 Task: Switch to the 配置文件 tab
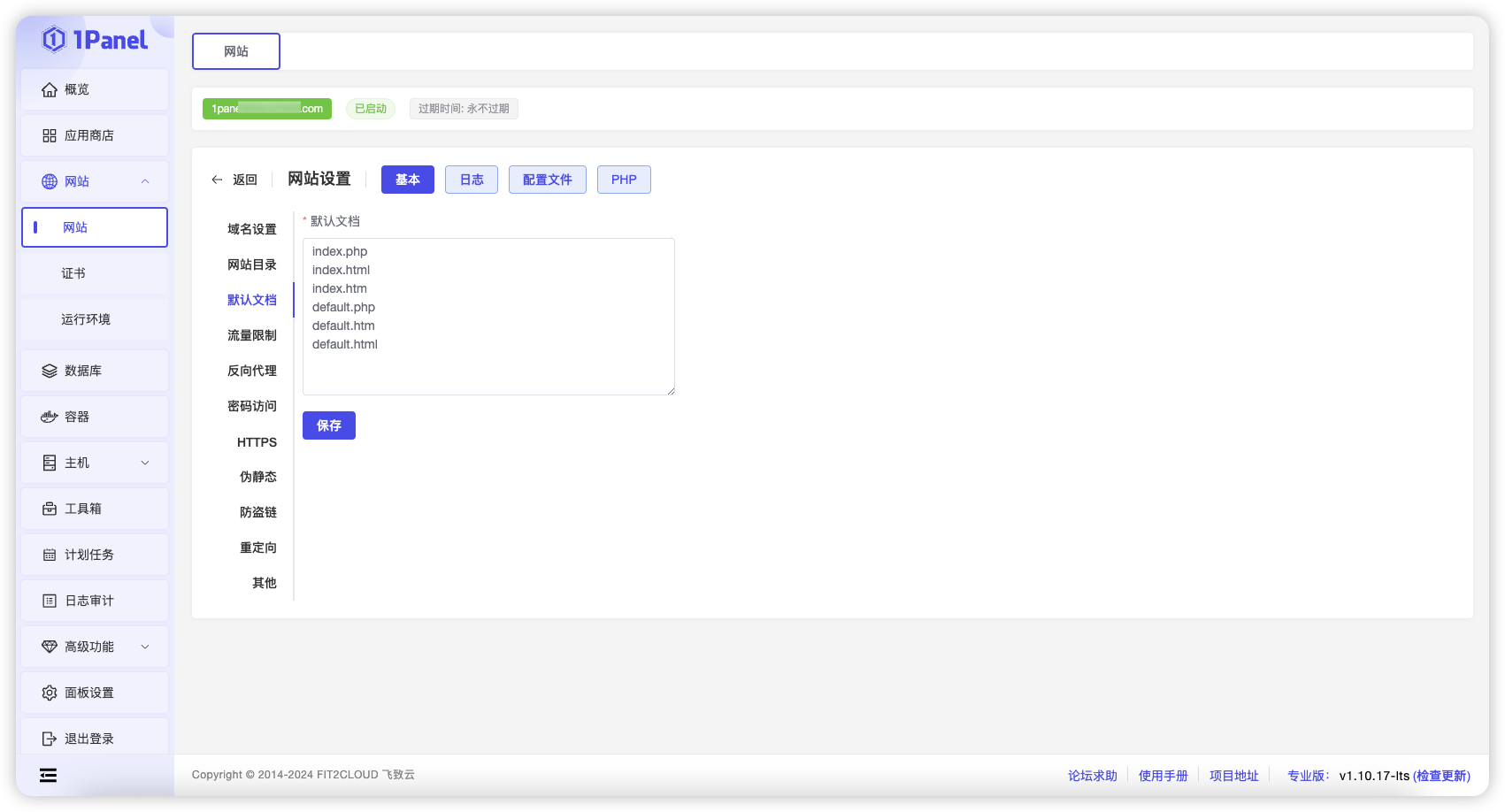point(548,180)
